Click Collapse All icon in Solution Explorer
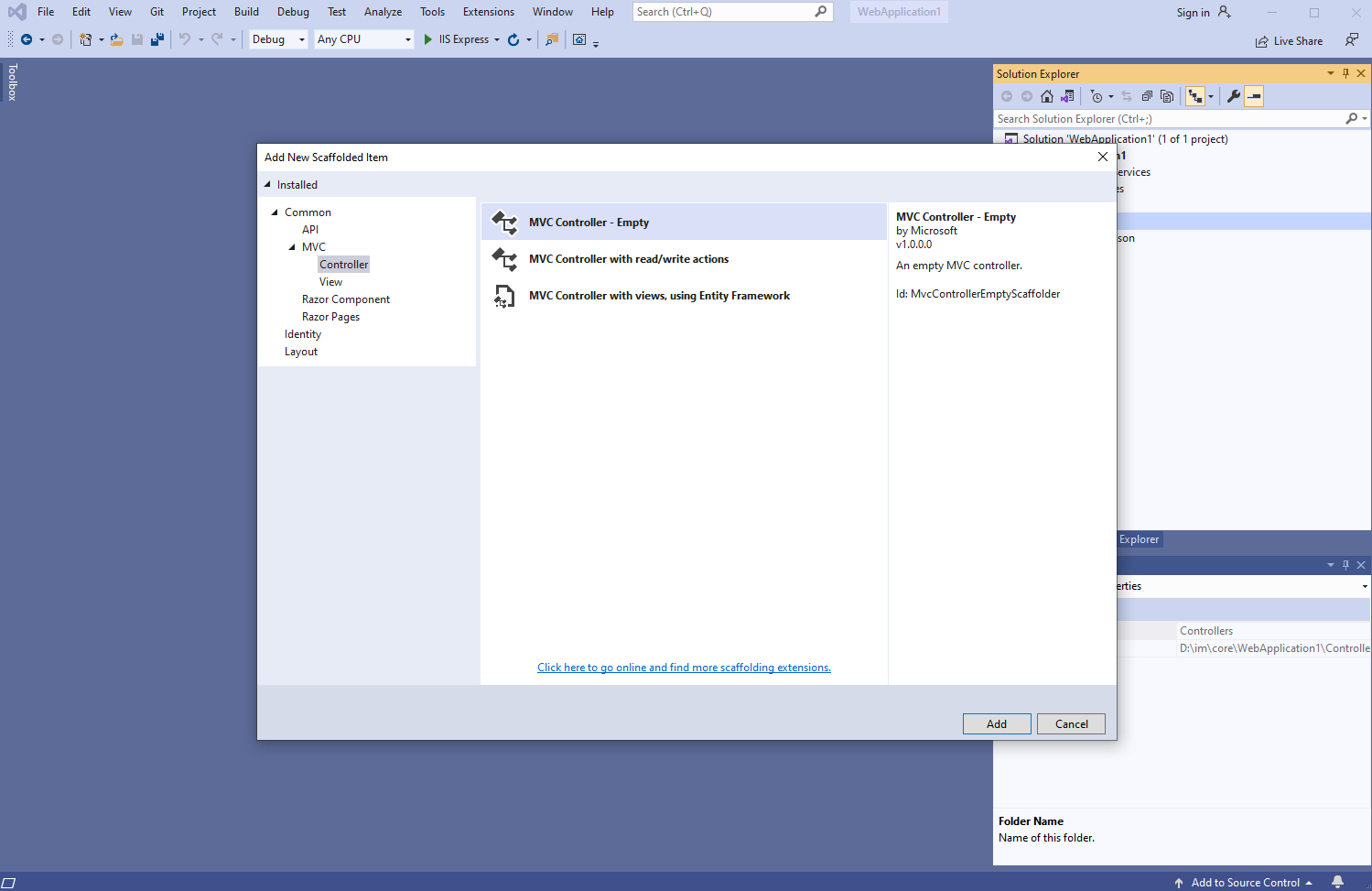Screen dimensions: 1372x891 click(1147, 96)
